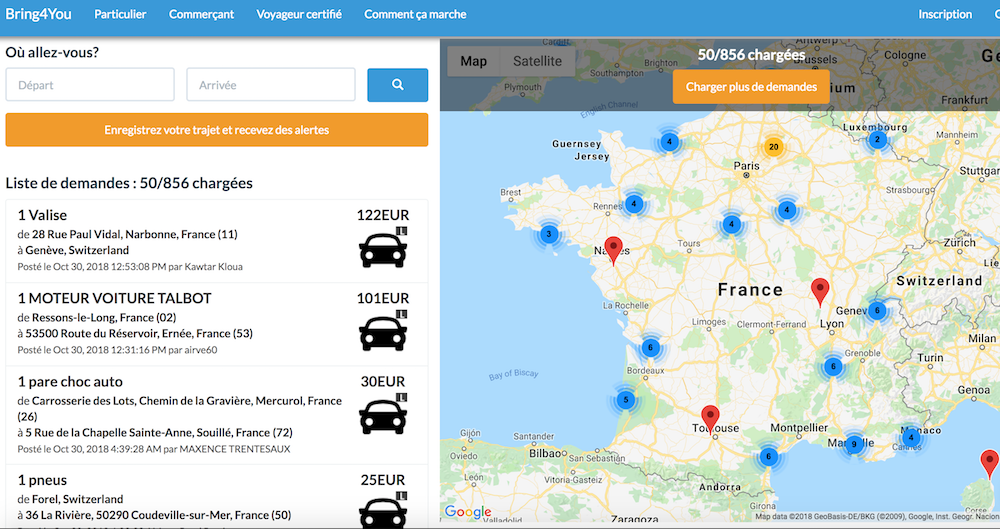Select the red map pin near Nantes
This screenshot has height=529, width=1000.
pyautogui.click(x=614, y=250)
